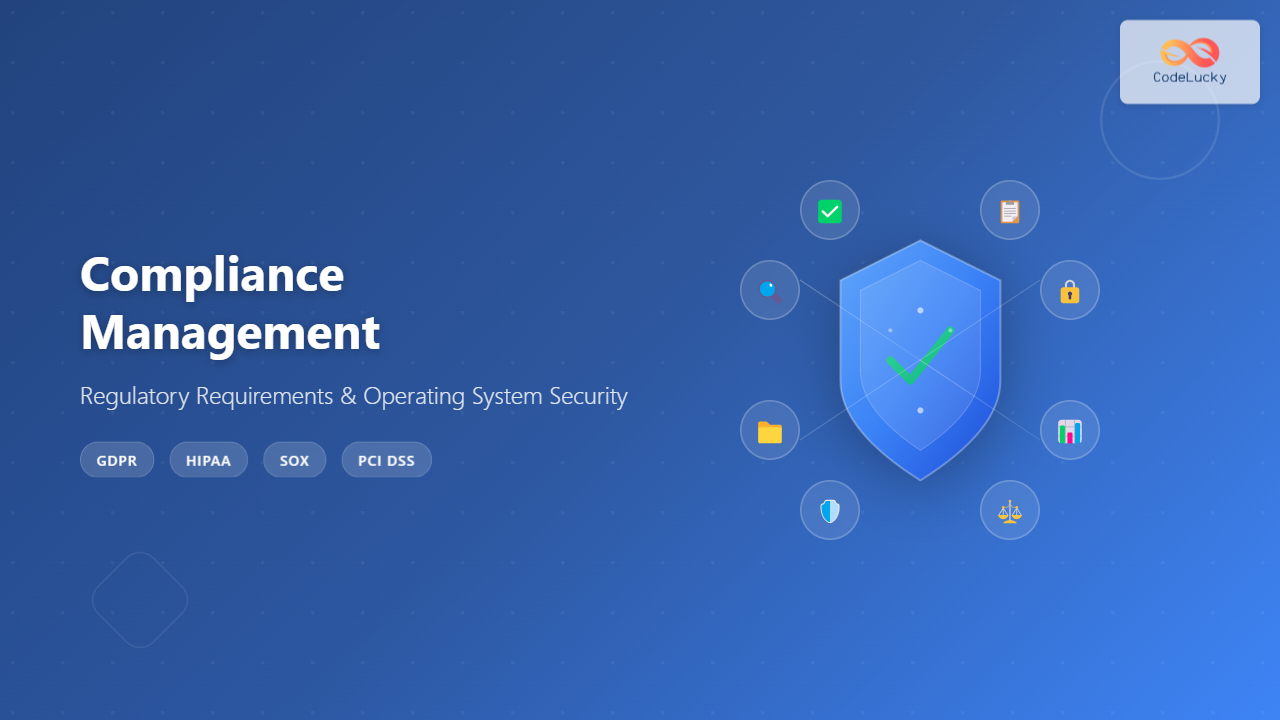This screenshot has height=720, width=1280.
Task: Click the SOX tag pill
Action: pyautogui.click(x=294, y=461)
